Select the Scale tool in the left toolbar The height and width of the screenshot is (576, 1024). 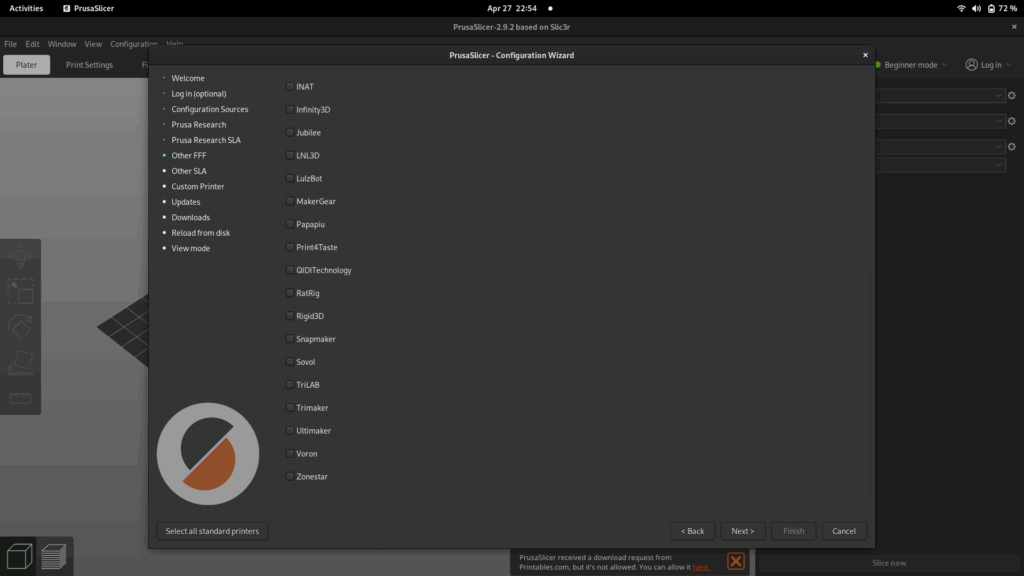[20, 291]
